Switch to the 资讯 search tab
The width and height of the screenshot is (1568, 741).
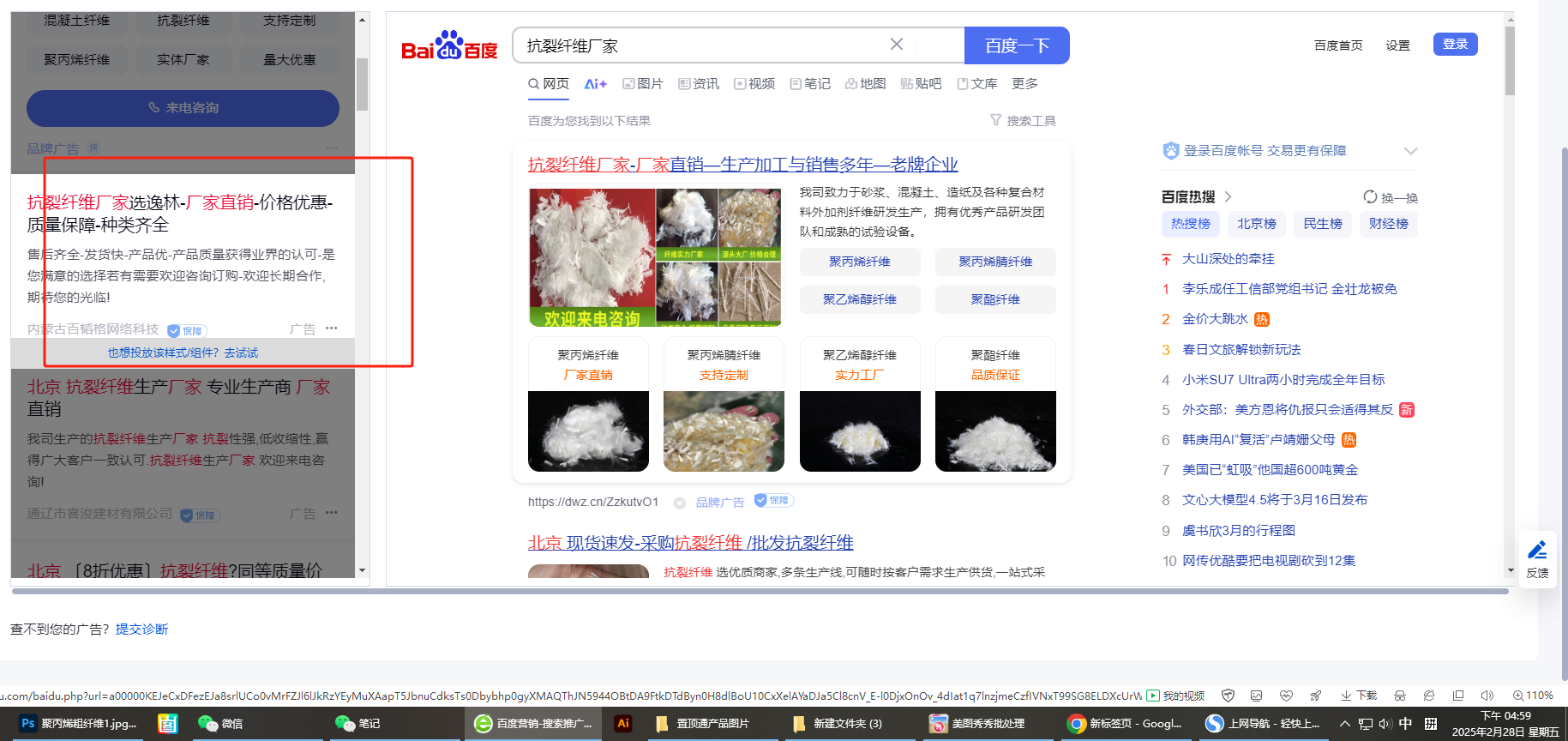pyautogui.click(x=699, y=83)
